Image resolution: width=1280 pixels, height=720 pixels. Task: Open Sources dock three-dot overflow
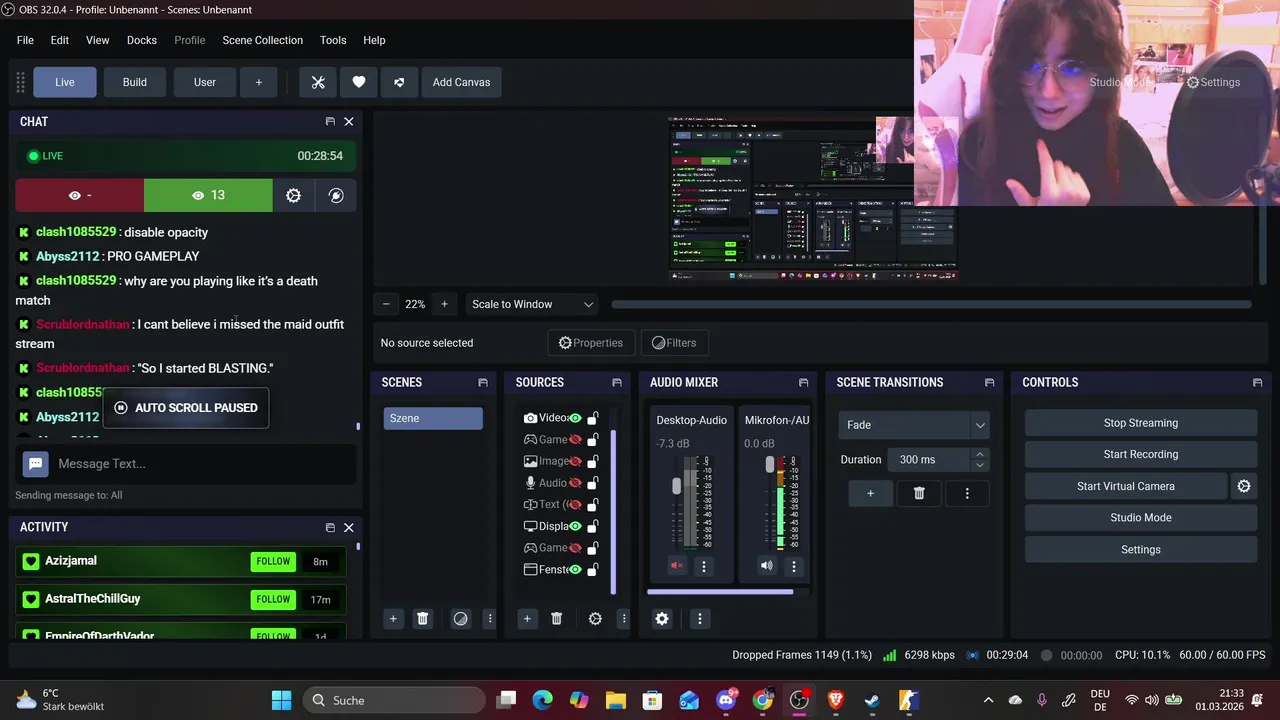pyautogui.click(x=624, y=619)
